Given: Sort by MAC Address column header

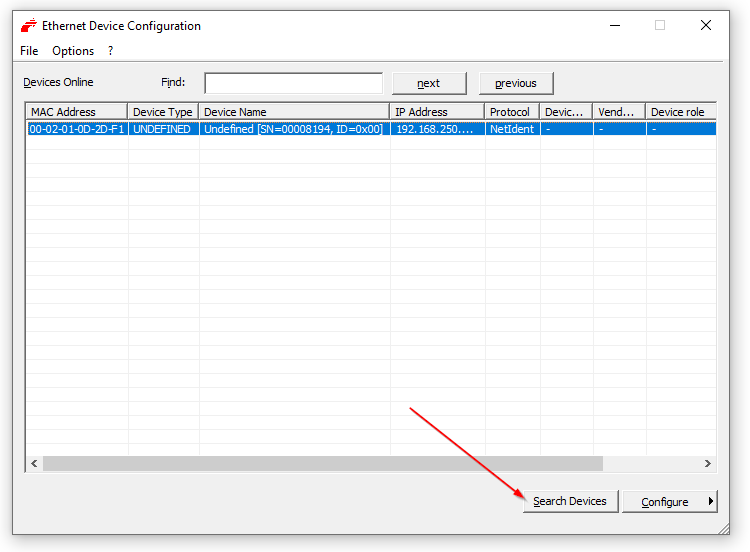Looking at the screenshot, I should click(77, 112).
